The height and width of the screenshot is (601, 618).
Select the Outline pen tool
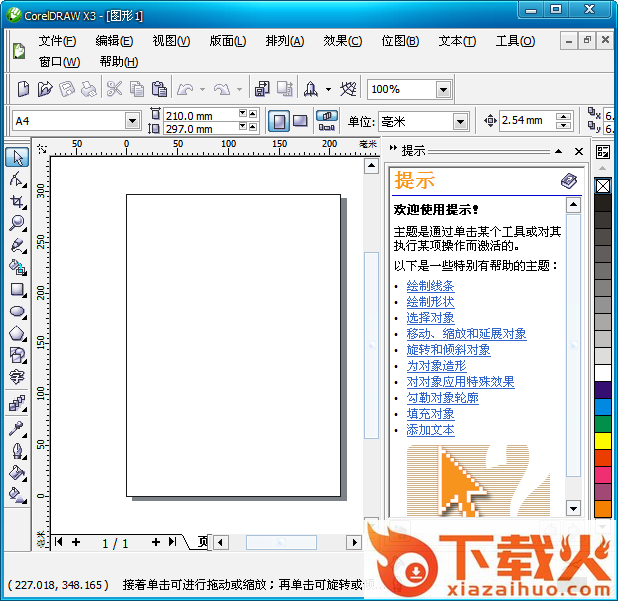17,451
